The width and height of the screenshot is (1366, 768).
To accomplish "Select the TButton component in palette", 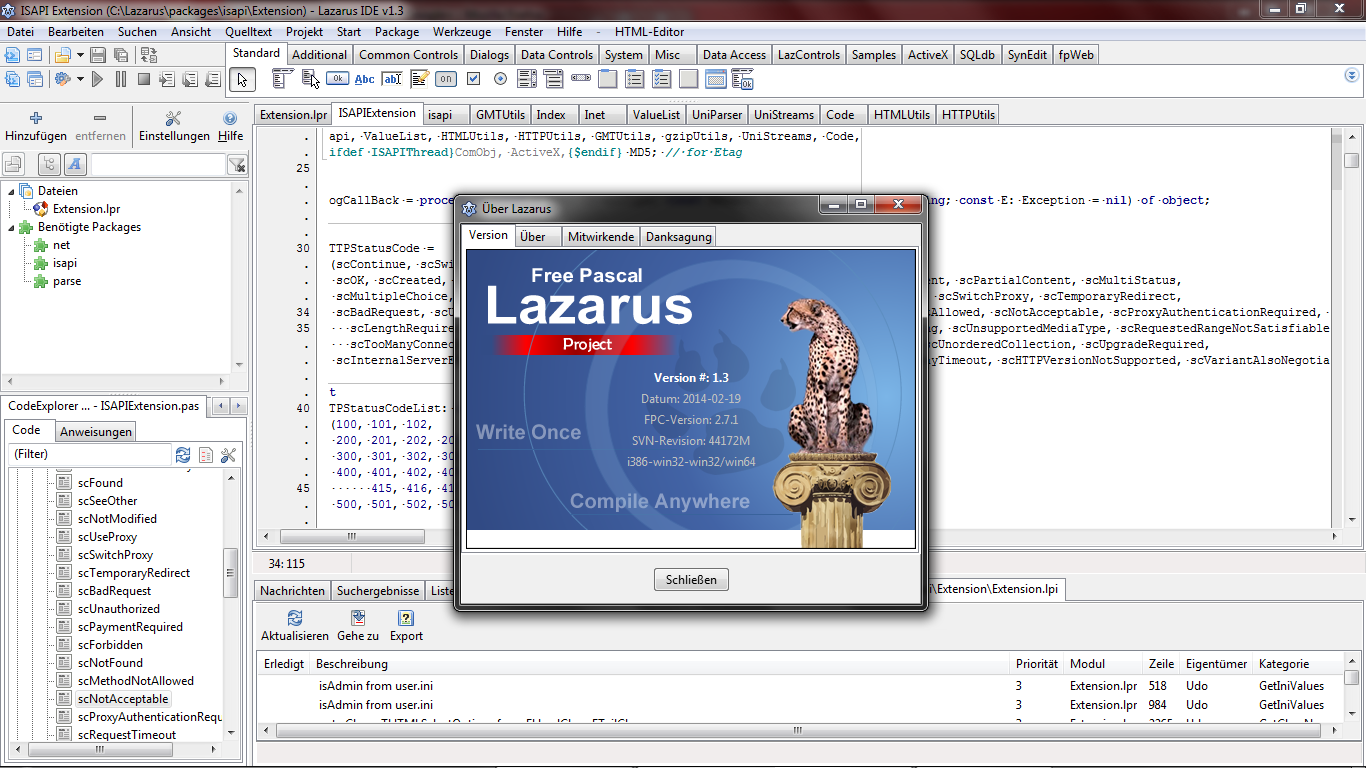I will coord(337,79).
